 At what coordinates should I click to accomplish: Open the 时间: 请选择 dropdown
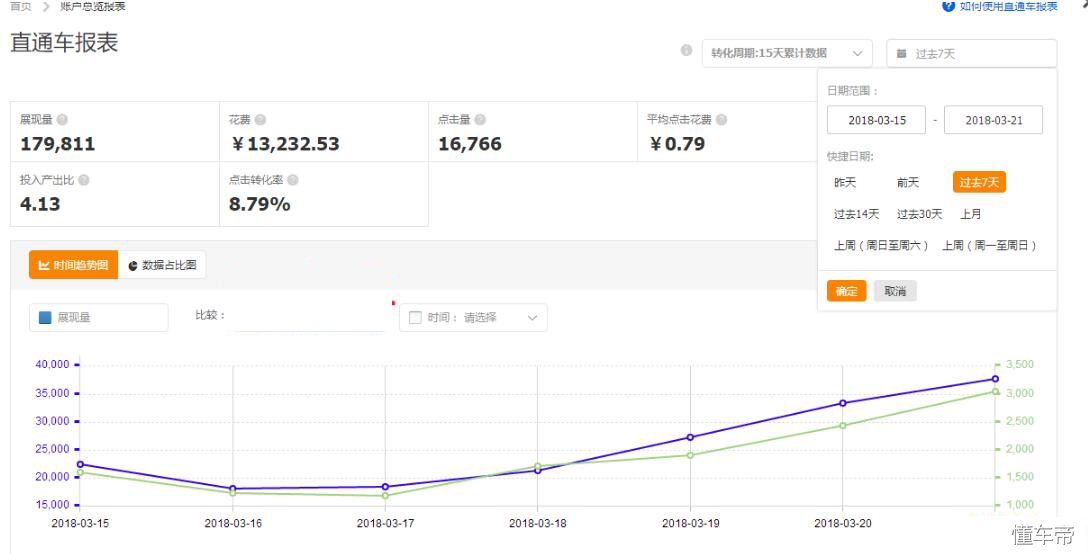coord(473,318)
